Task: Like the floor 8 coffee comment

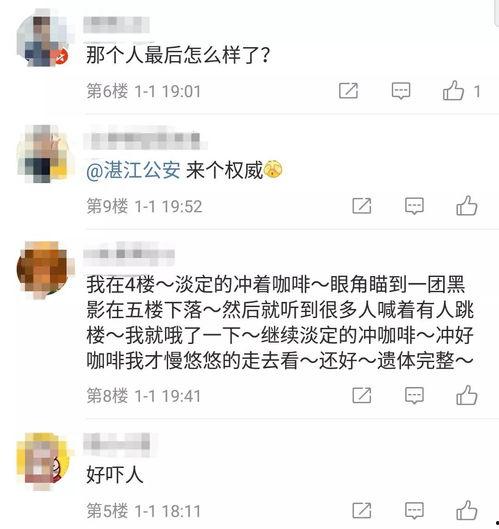Action: pyautogui.click(x=467, y=395)
